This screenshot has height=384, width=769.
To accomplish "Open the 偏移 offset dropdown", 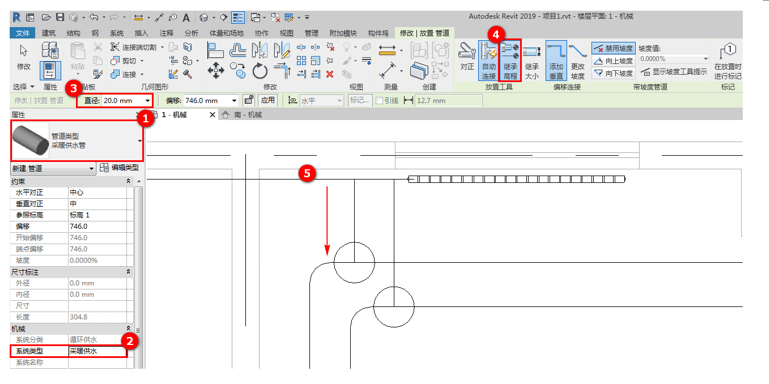I will [234, 101].
